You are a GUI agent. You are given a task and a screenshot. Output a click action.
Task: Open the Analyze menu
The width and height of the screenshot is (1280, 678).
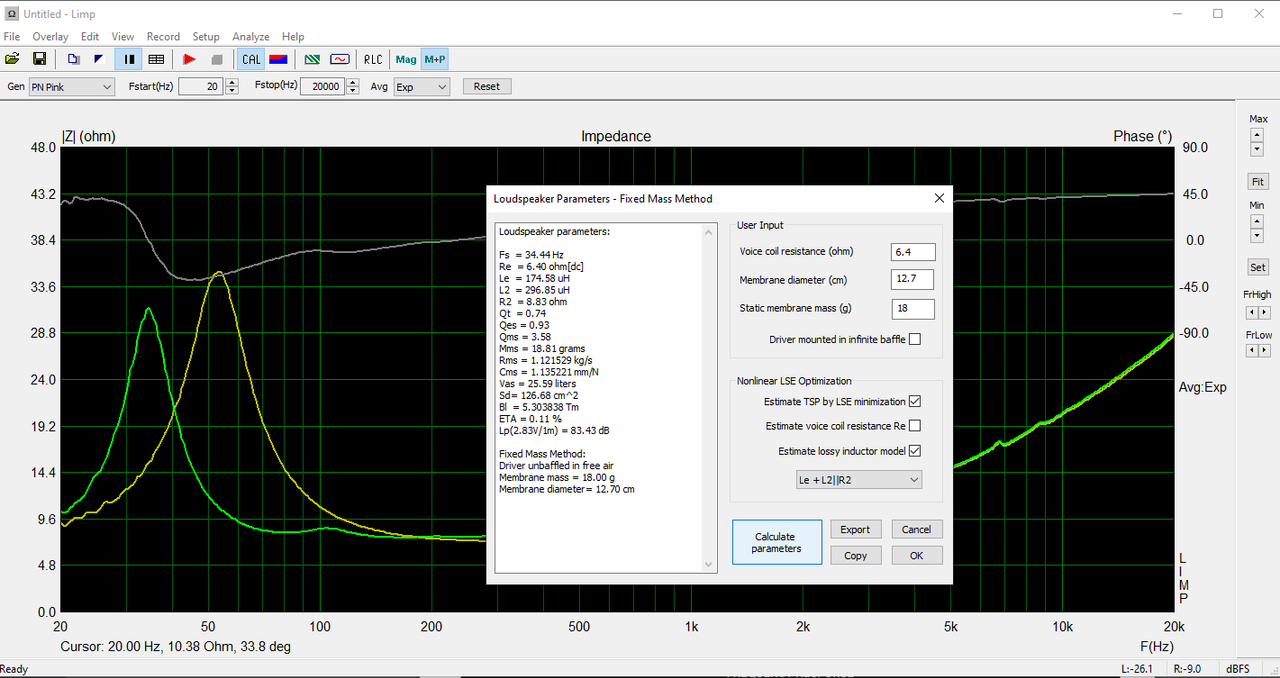point(251,37)
